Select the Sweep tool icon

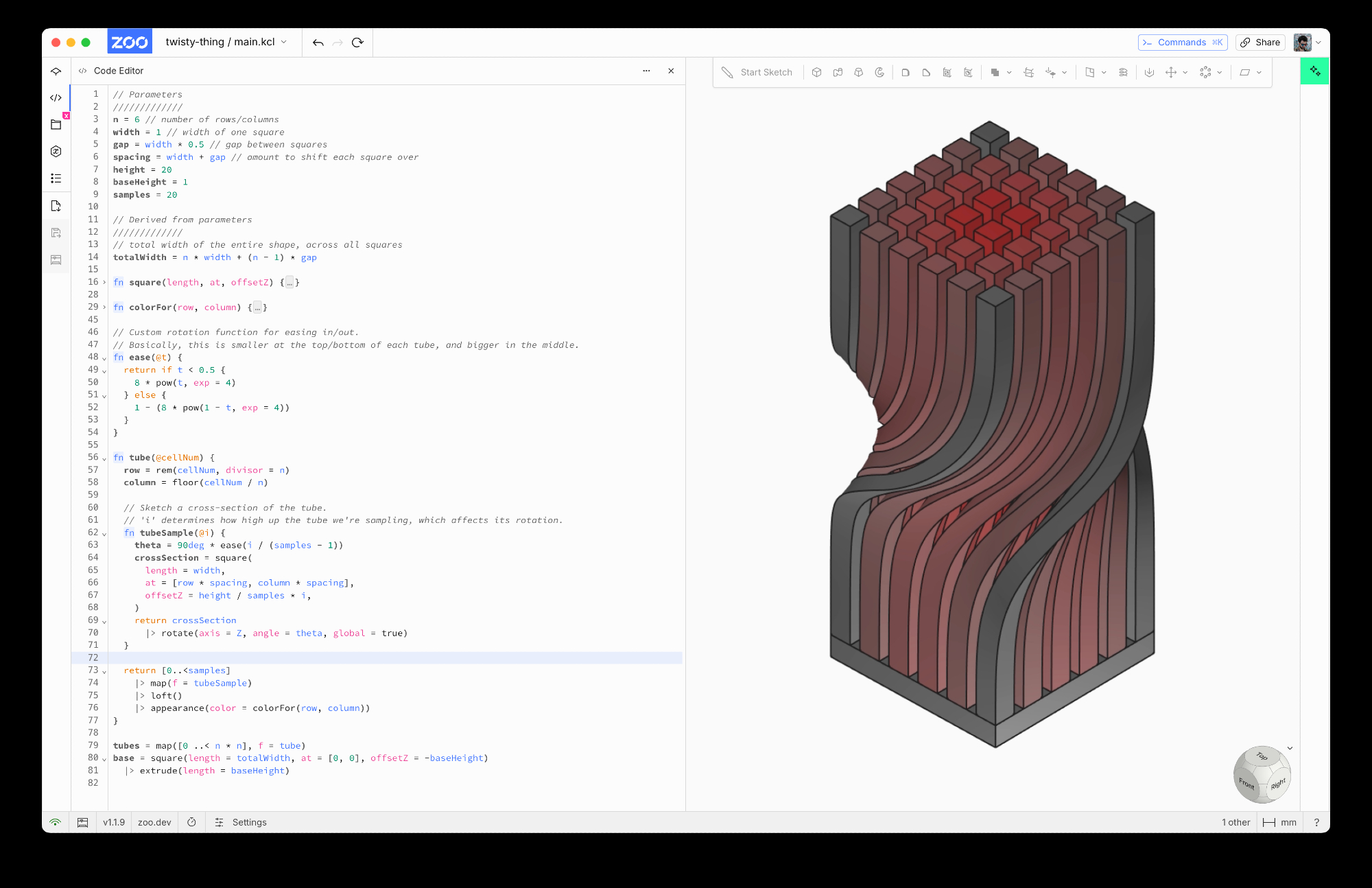click(x=838, y=72)
